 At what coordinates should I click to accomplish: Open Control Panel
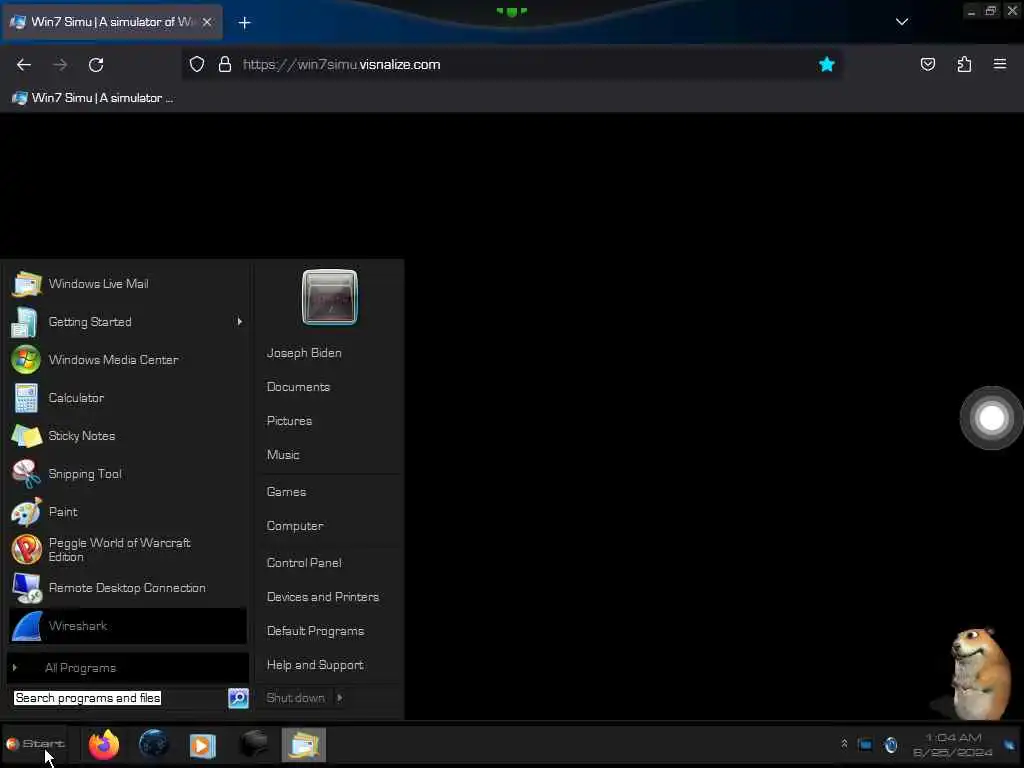pyautogui.click(x=304, y=563)
